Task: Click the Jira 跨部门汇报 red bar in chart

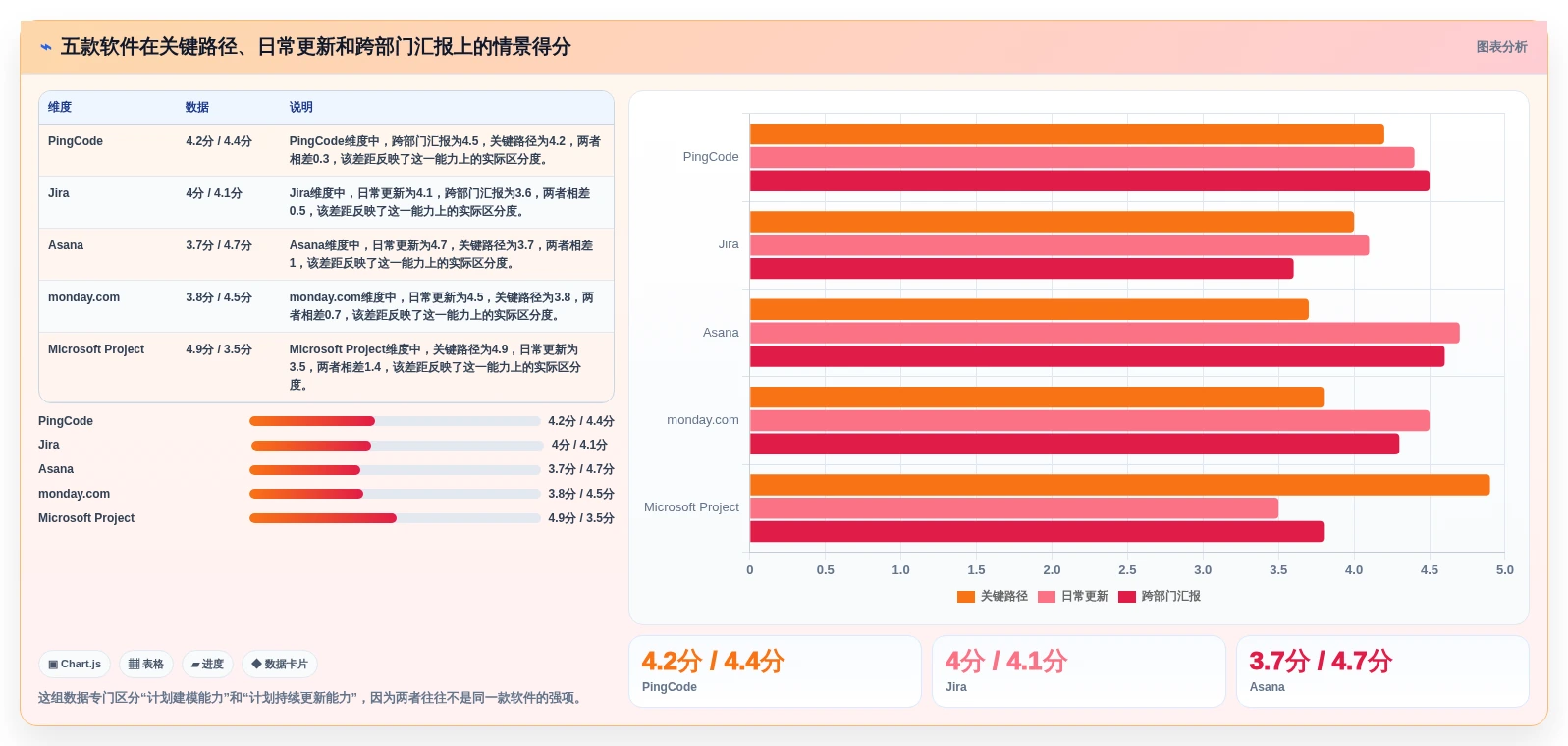Action: click(x=1022, y=269)
